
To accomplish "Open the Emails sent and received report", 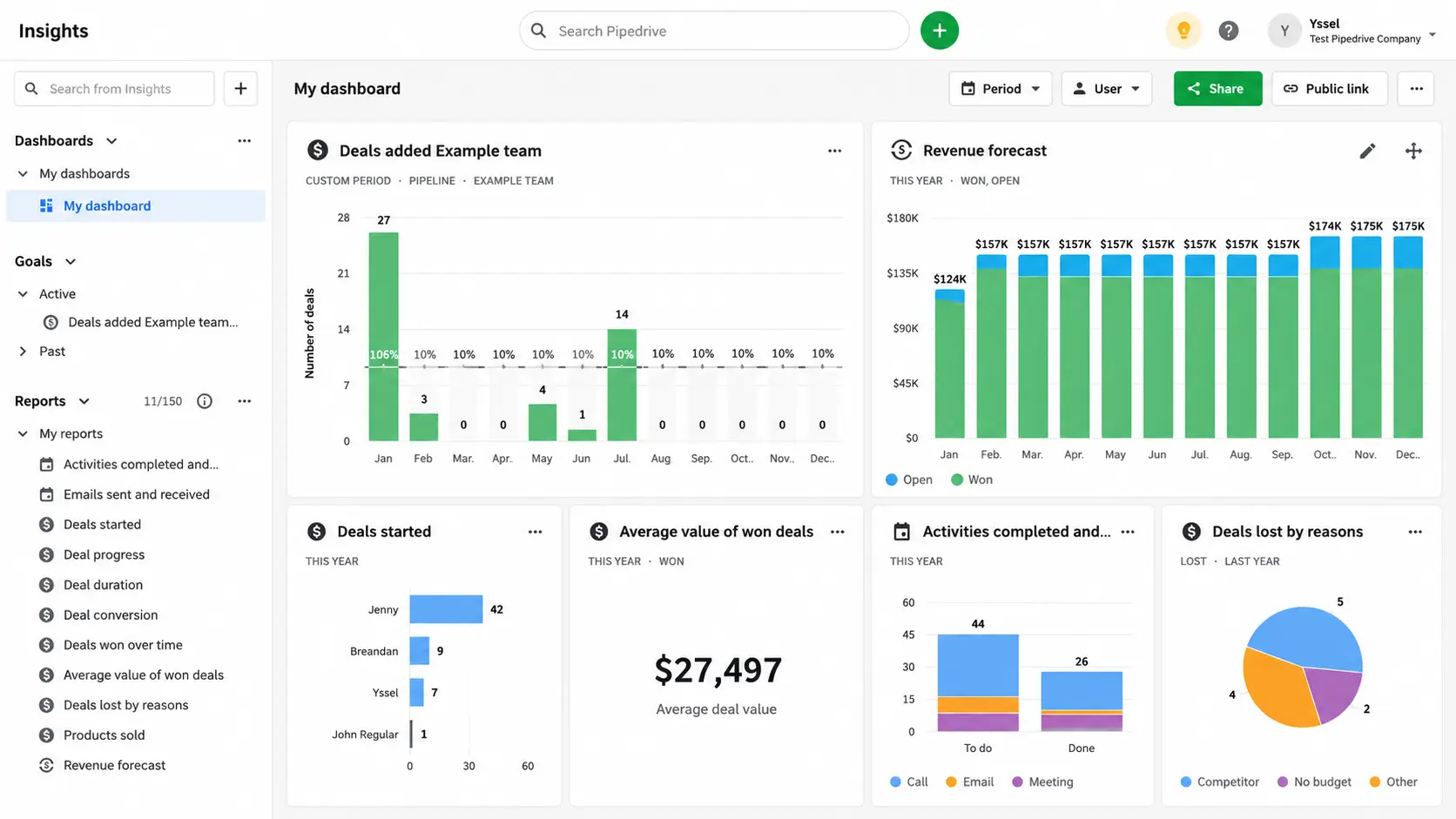I will click(136, 494).
